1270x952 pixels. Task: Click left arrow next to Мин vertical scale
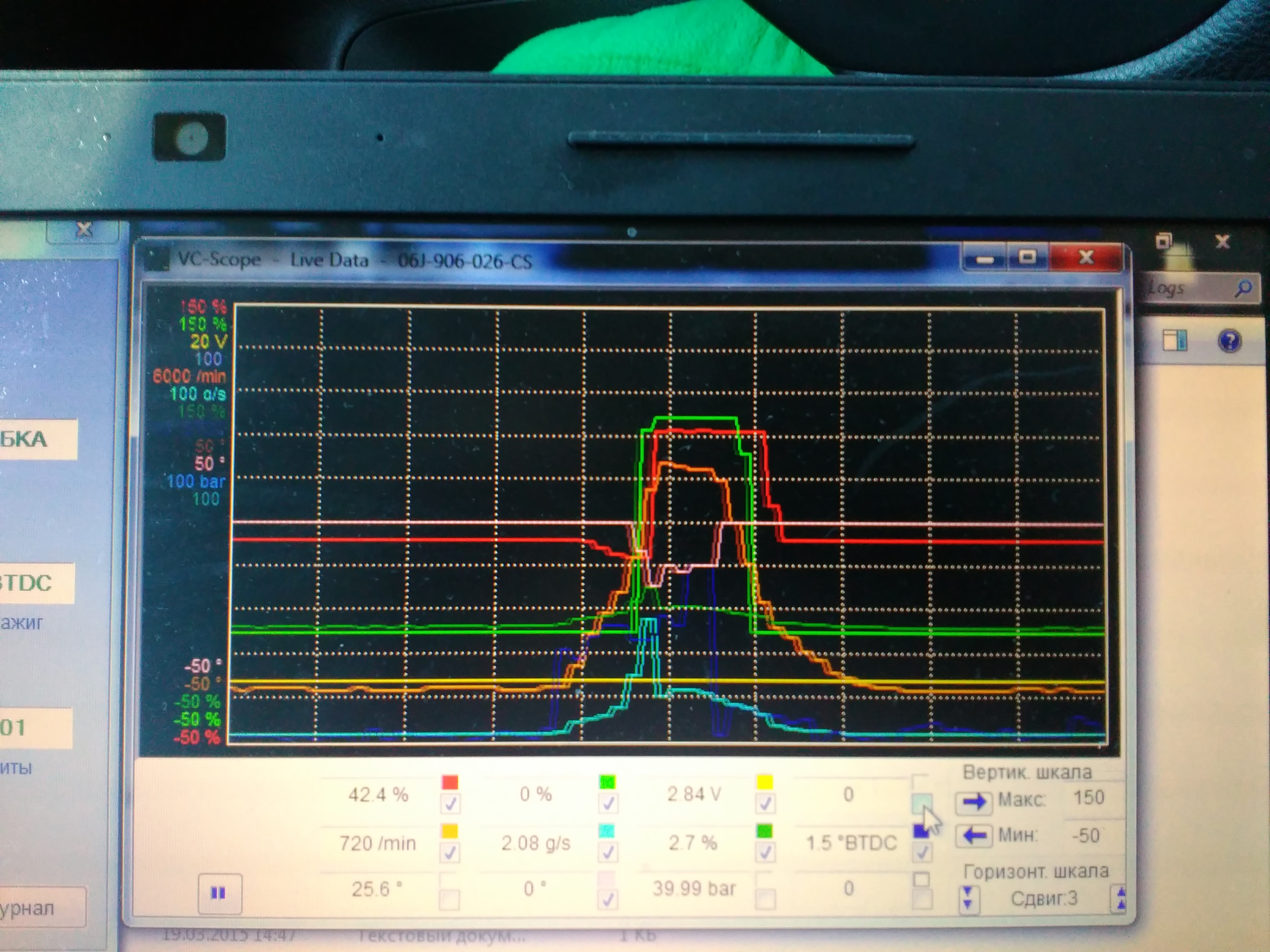click(974, 835)
